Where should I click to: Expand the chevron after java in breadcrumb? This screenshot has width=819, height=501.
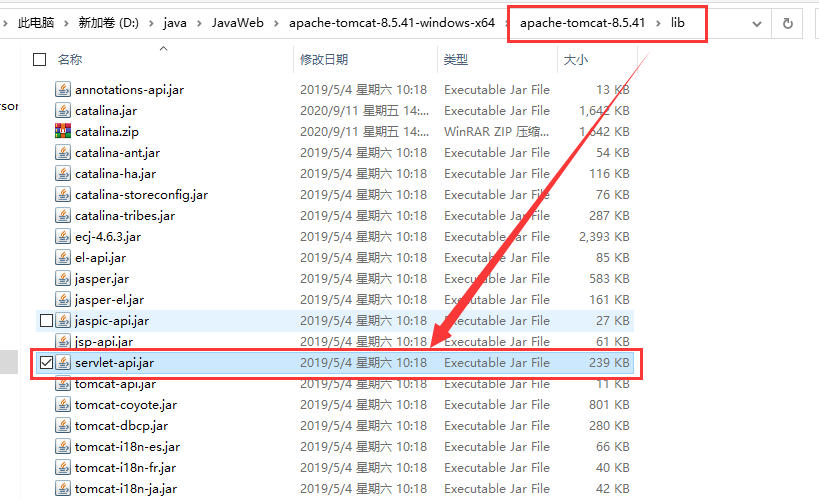pos(199,23)
